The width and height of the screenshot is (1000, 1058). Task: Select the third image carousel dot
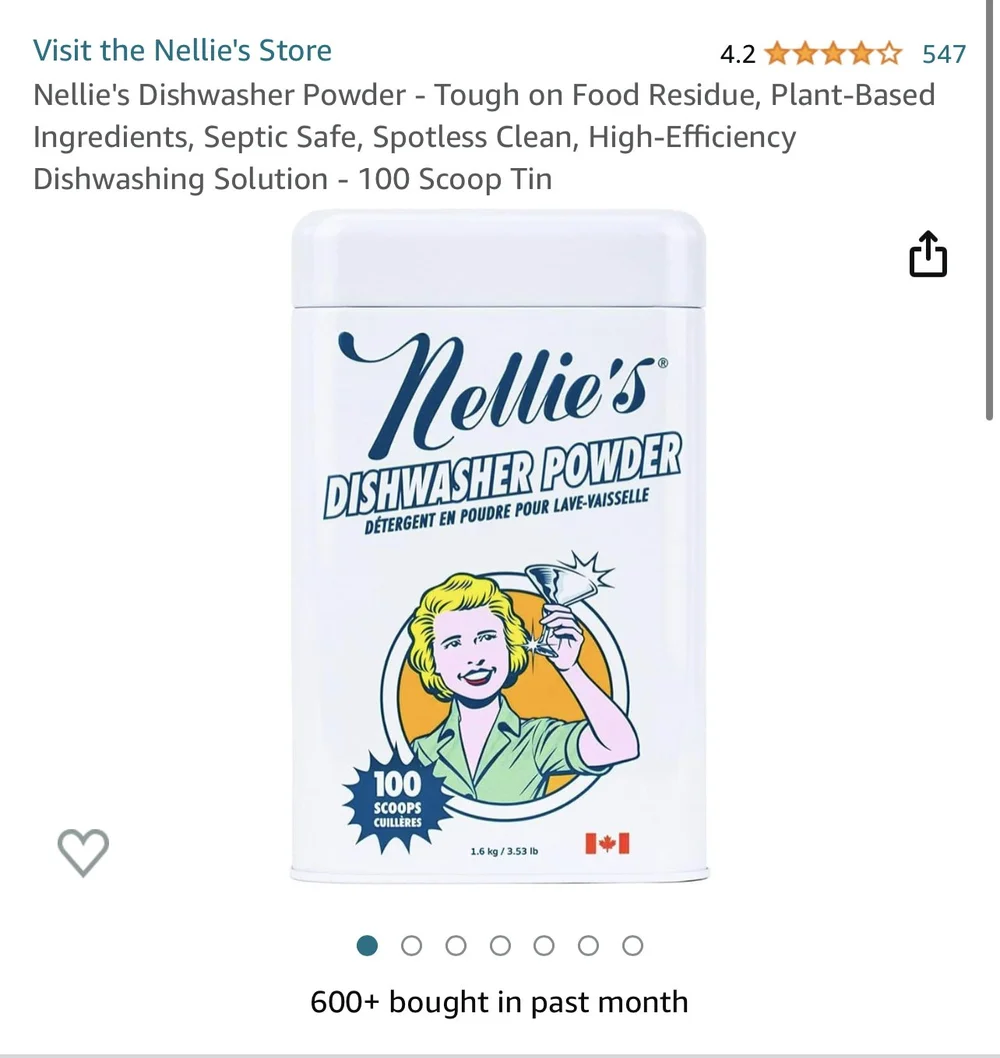click(456, 945)
